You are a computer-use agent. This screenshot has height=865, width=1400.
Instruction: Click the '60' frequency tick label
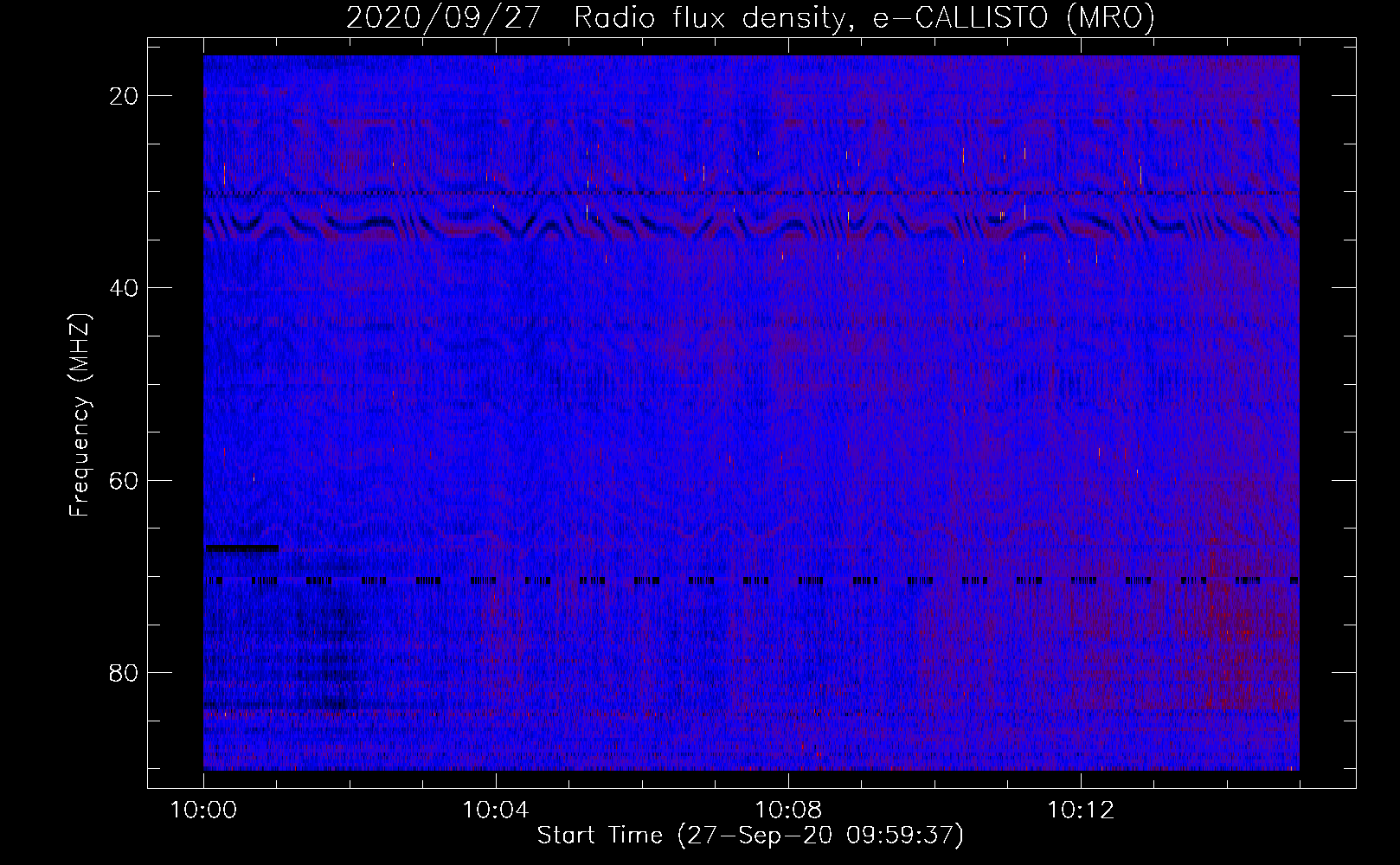(x=124, y=480)
